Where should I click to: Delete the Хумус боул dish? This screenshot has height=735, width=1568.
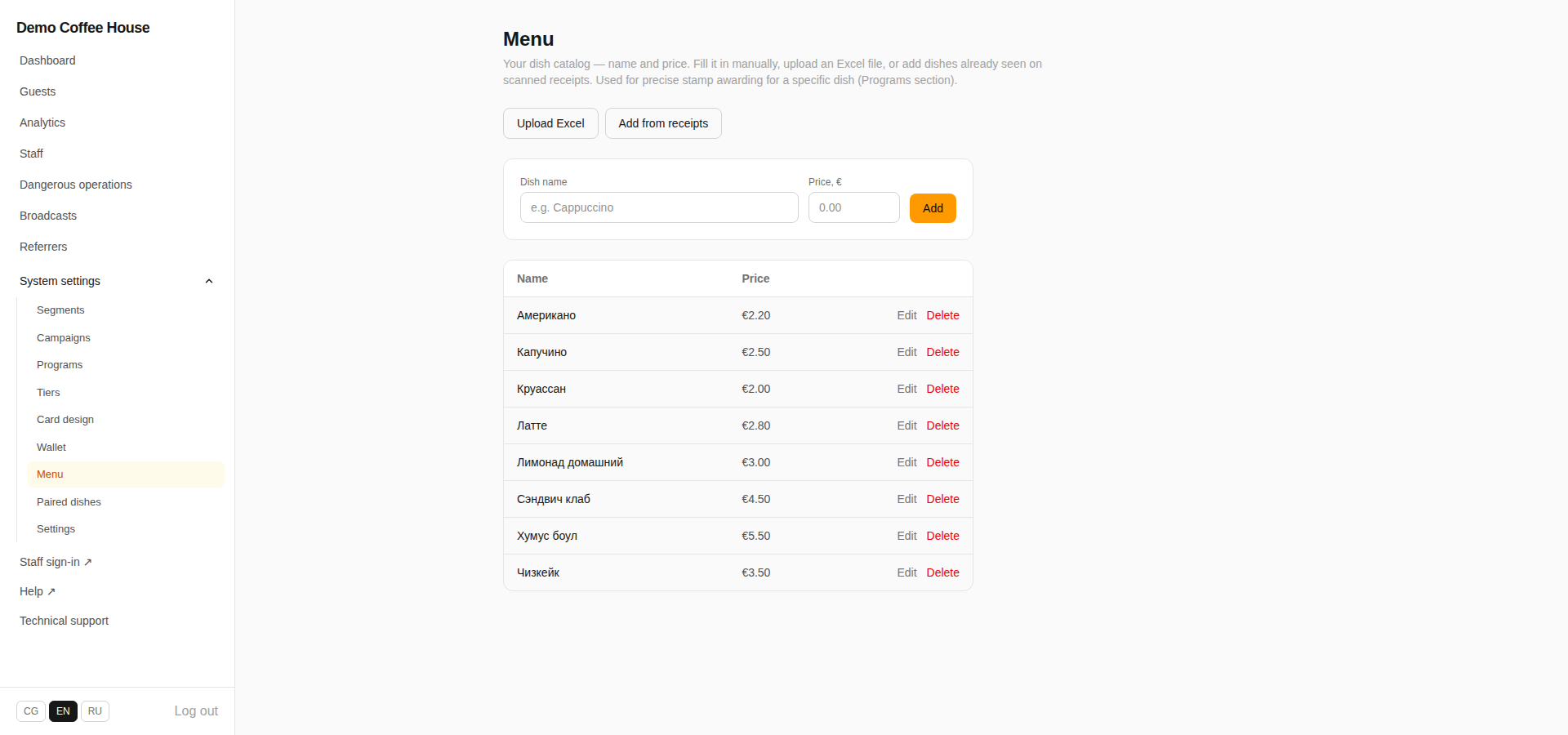942,536
